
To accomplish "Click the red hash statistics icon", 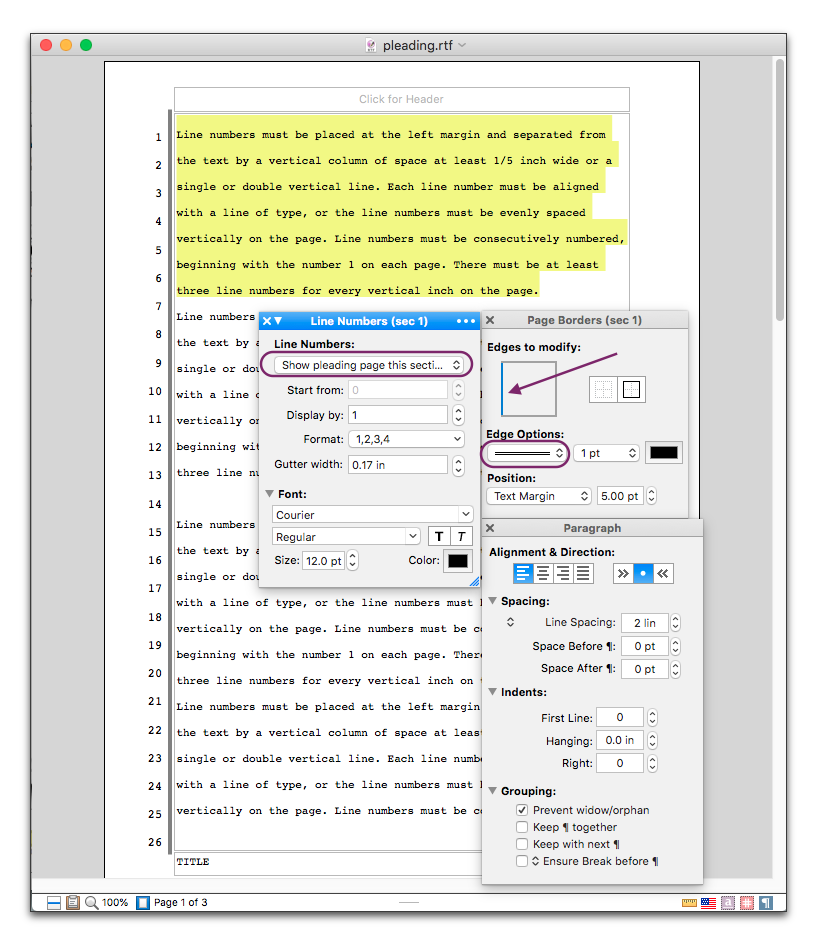I will [747, 902].
